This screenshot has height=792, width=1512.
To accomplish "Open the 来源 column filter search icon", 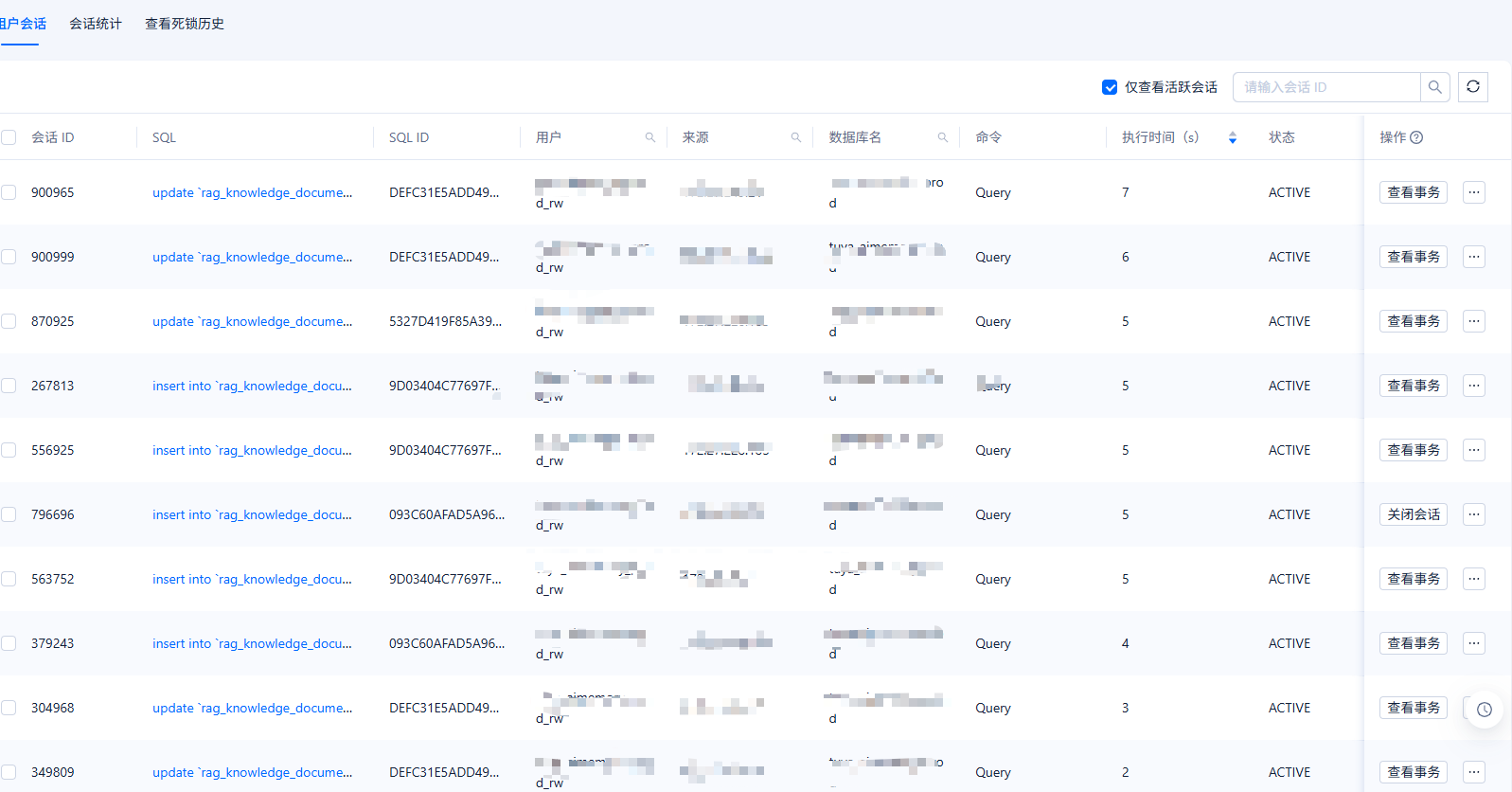I will pos(796,137).
